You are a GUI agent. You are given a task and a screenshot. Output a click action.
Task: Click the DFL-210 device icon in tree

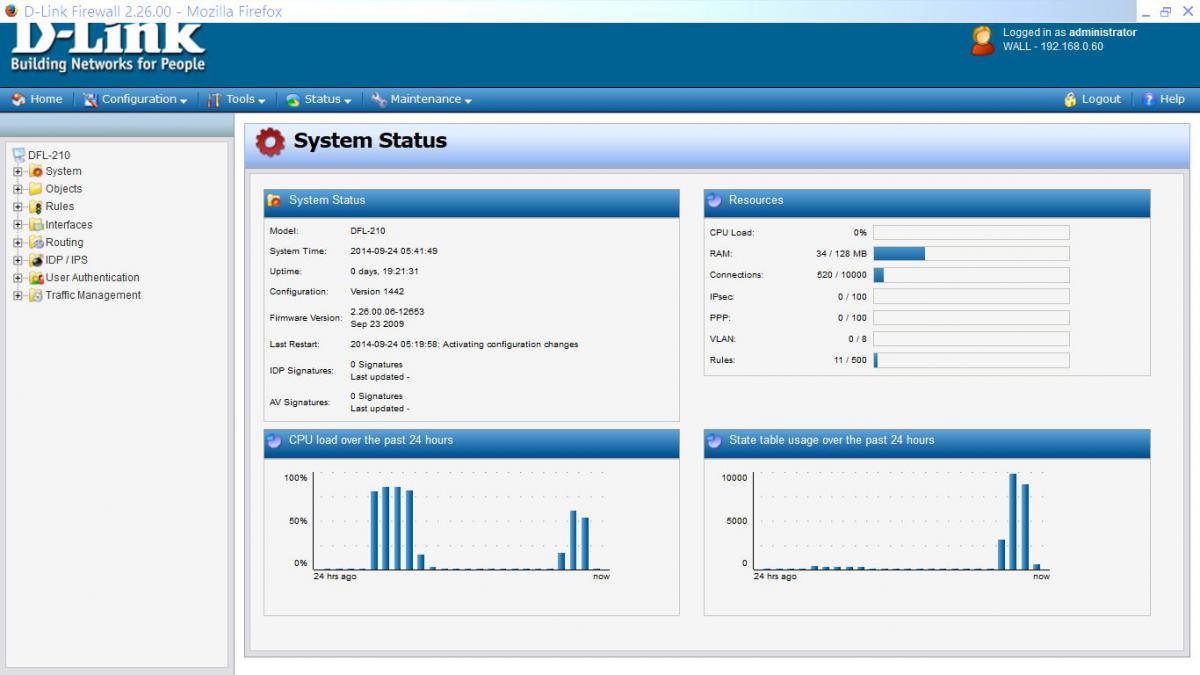(x=18, y=154)
